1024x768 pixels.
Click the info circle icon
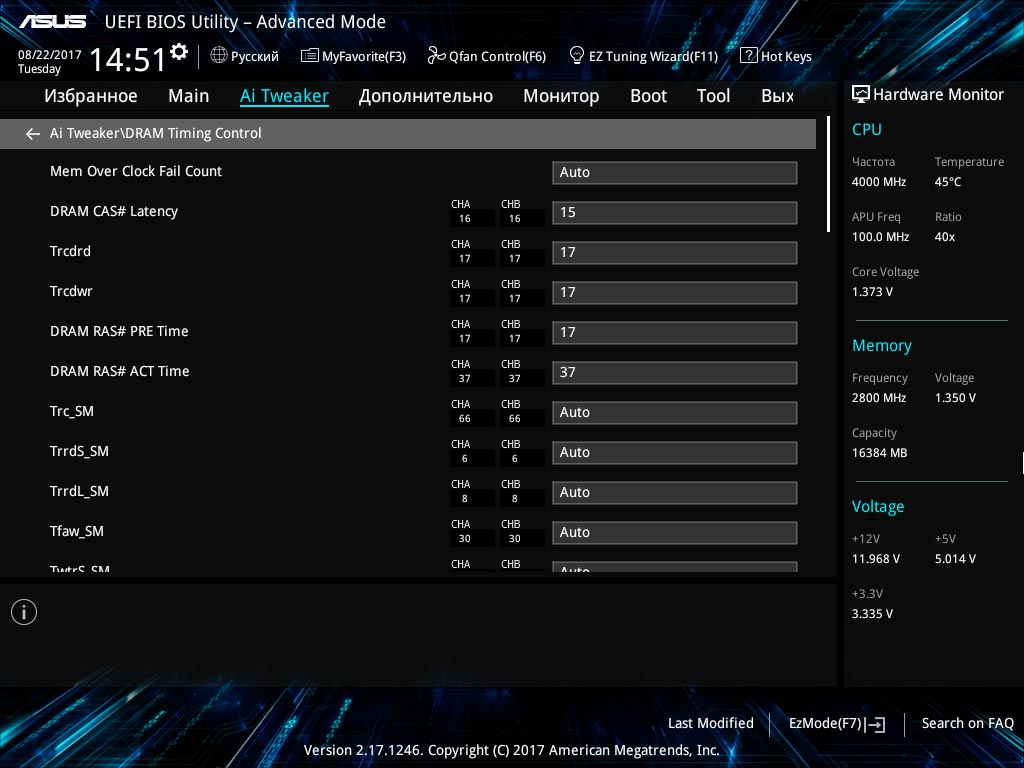pos(24,612)
